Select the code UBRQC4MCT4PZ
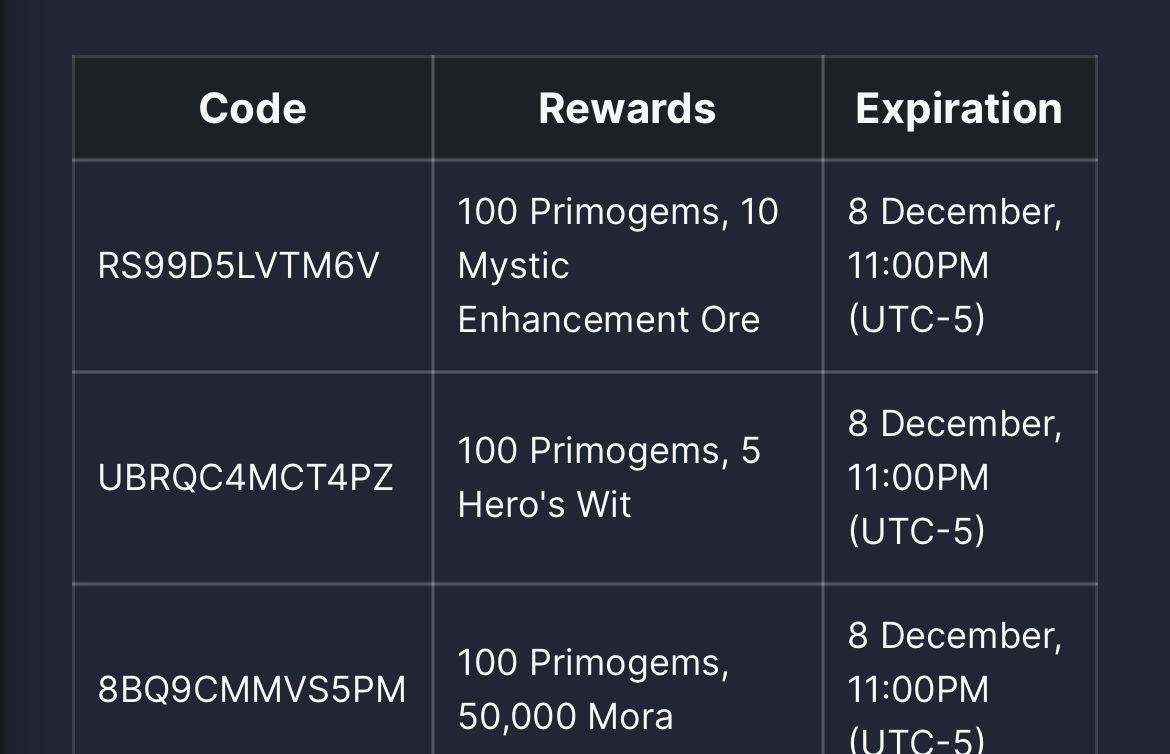Viewport: 1170px width, 754px height. [245, 478]
